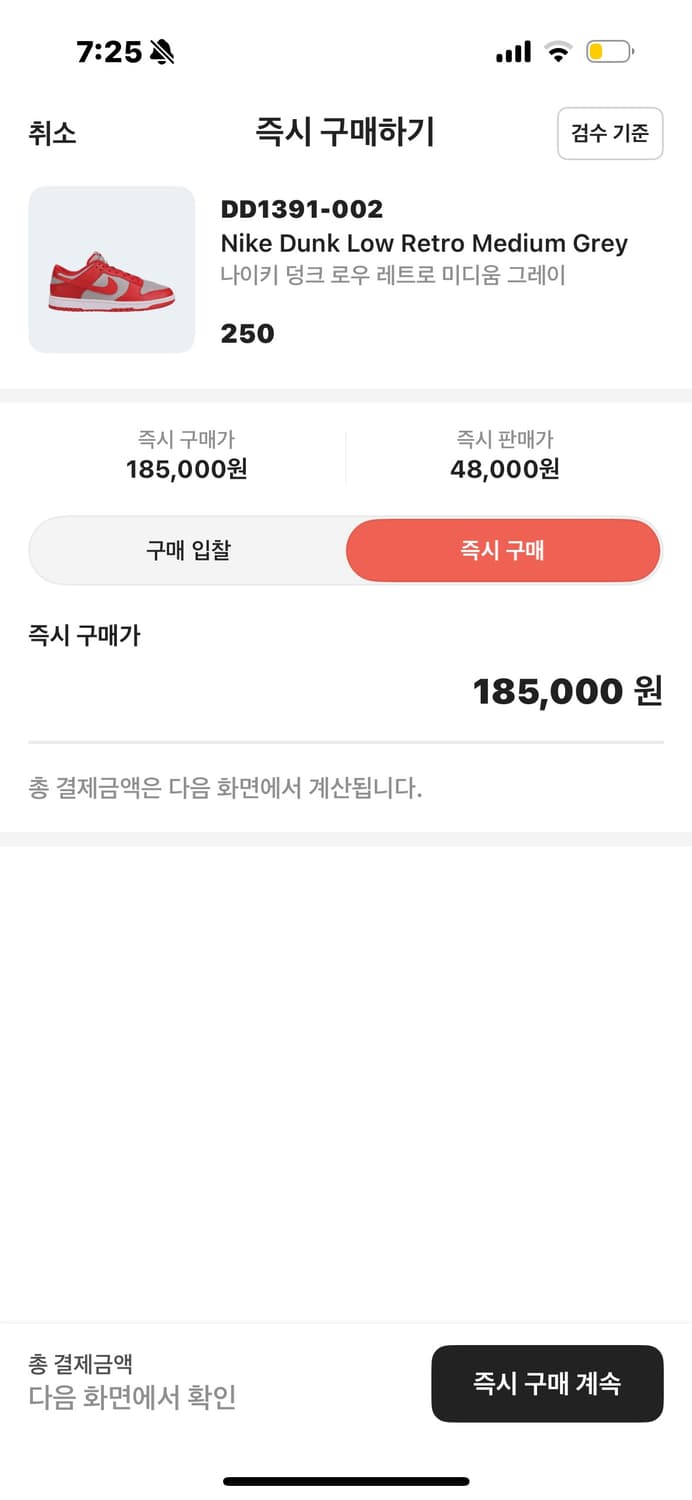Screen dimensions: 692x1500
Task: Tap the Wi-Fi status icon
Action: coord(558,52)
